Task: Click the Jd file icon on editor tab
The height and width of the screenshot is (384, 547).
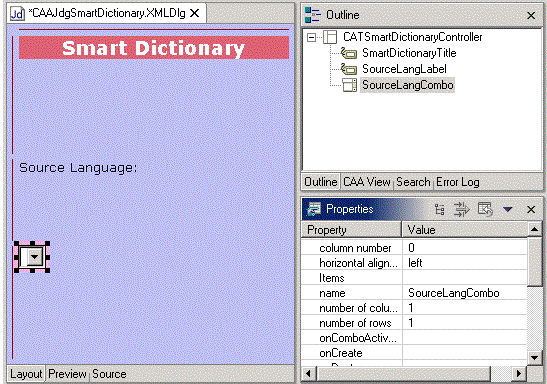Action: [x=17, y=14]
